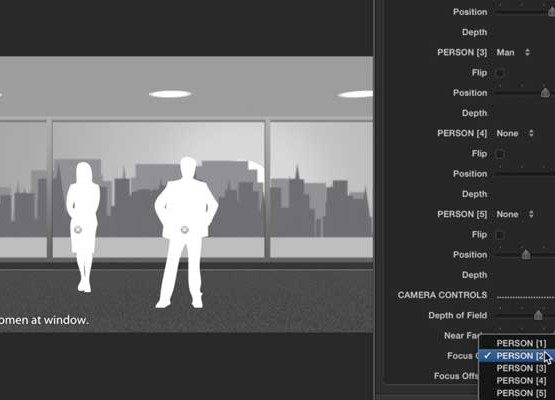Image resolution: width=555 pixels, height=400 pixels.
Task: Toggle the Flip checkbox under PERSON [3]
Action: (x=500, y=73)
